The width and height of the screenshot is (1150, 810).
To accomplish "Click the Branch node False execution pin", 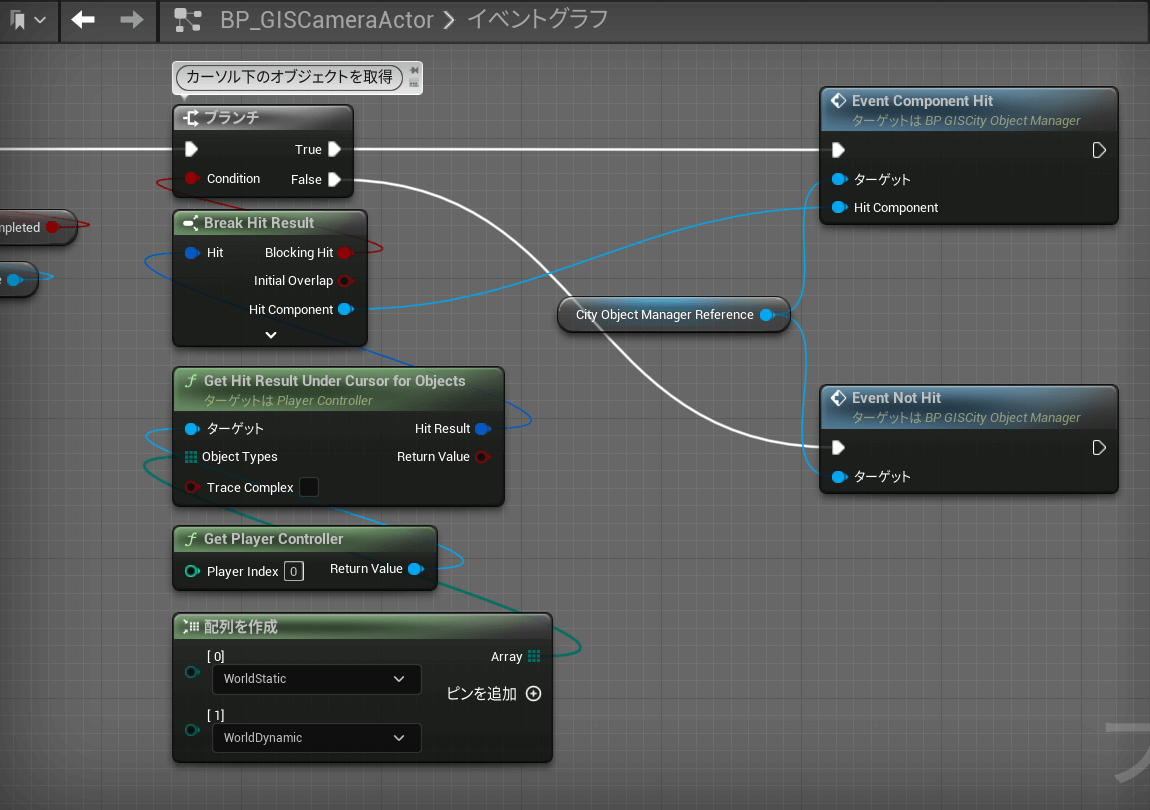I will point(334,180).
